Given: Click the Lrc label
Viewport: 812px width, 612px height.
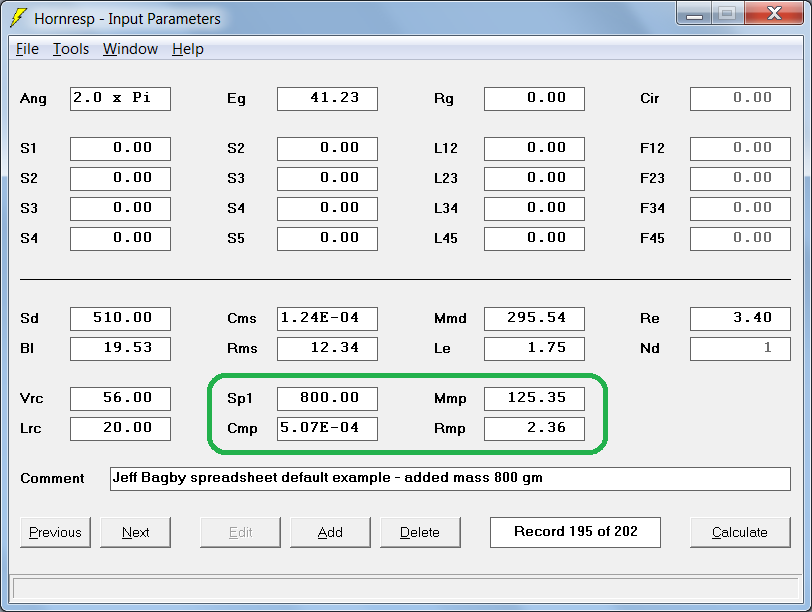Looking at the screenshot, I should (31, 429).
